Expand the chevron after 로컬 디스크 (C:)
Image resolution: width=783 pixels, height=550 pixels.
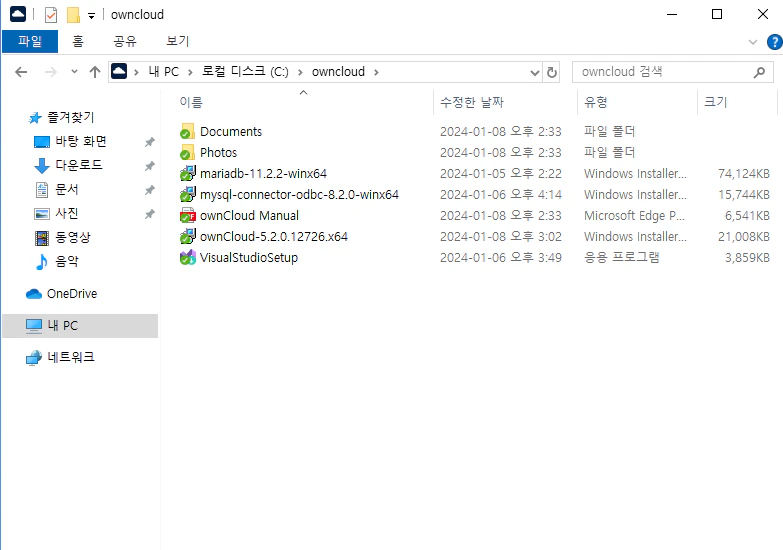tap(300, 72)
